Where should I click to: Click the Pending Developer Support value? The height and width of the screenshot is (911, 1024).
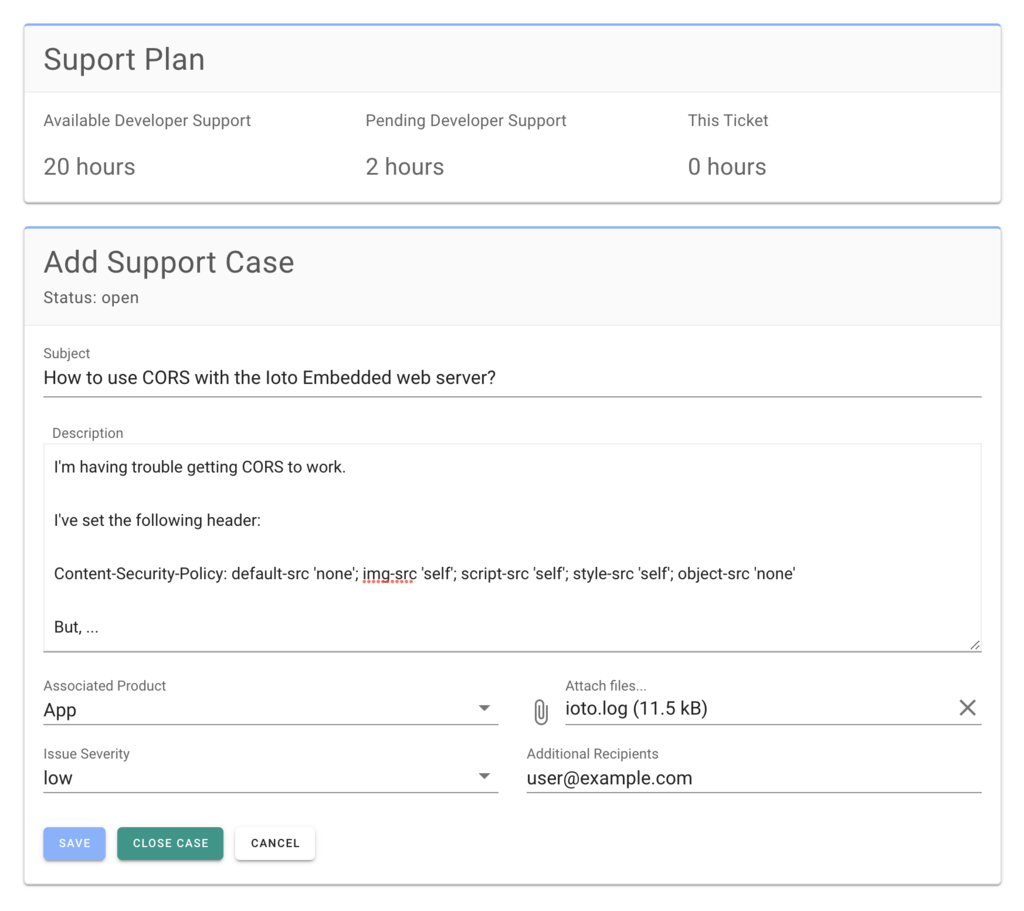(x=404, y=167)
